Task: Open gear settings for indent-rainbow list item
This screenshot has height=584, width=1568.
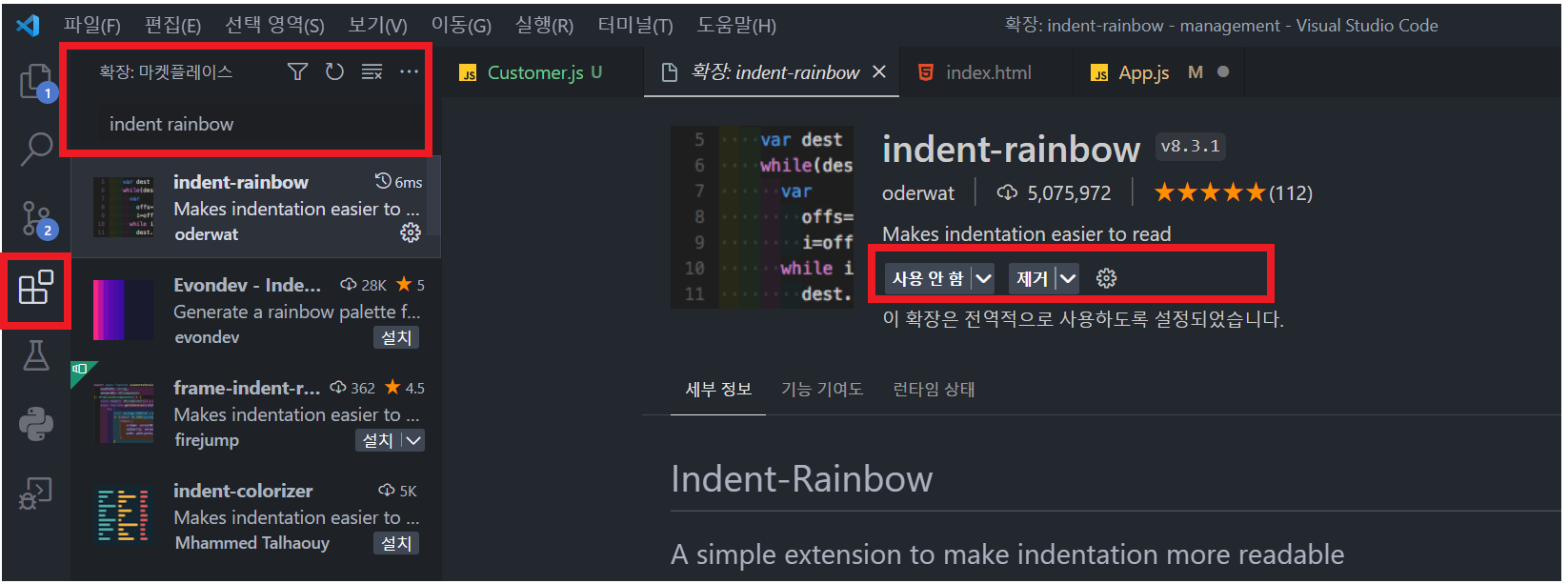Action: [x=411, y=232]
